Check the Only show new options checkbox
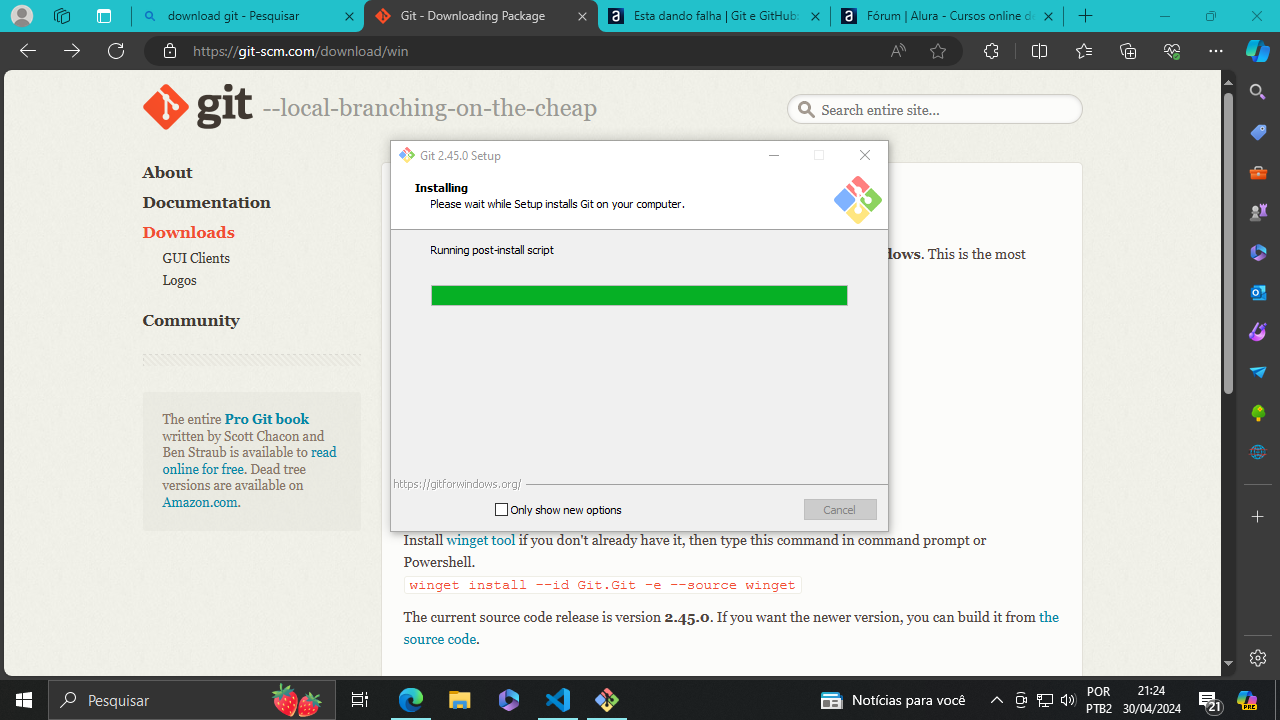Image resolution: width=1280 pixels, height=720 pixels. coord(502,510)
